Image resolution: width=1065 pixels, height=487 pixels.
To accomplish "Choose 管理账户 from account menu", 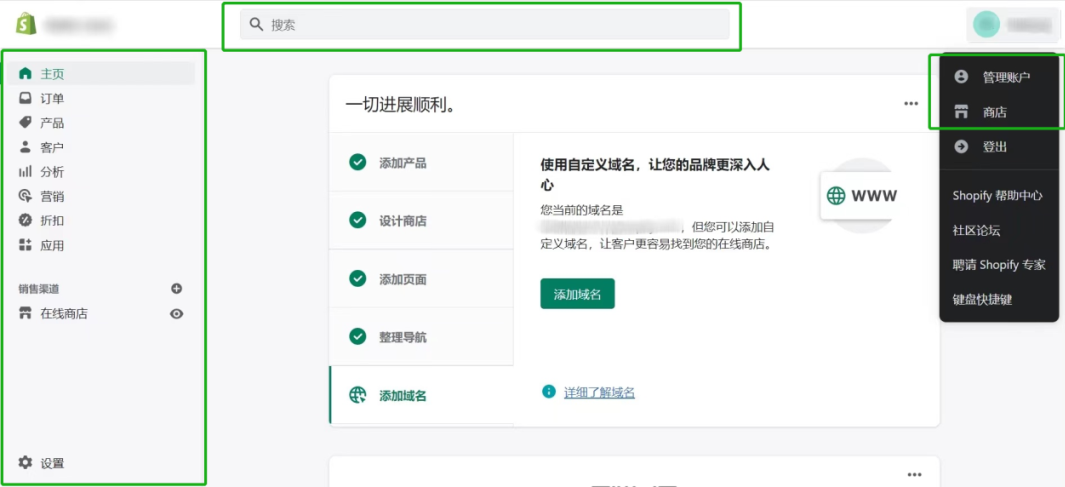I will pos(1005,77).
